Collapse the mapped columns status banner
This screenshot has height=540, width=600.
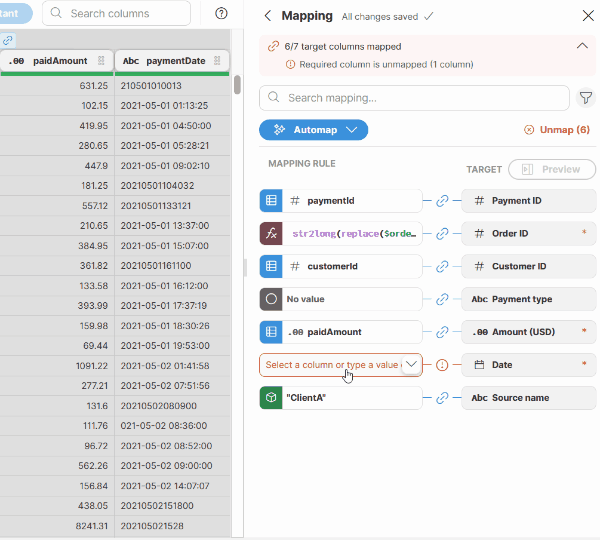[582, 46]
